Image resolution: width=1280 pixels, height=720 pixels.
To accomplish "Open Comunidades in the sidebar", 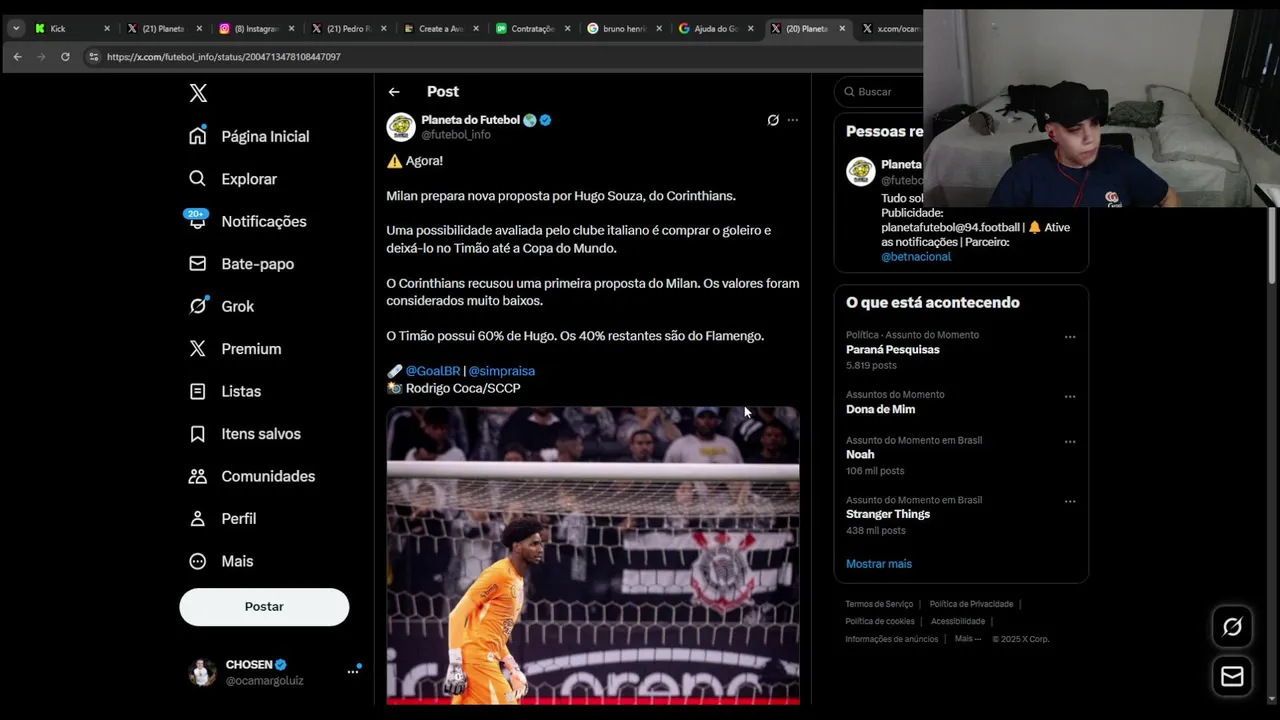I will [252, 476].
